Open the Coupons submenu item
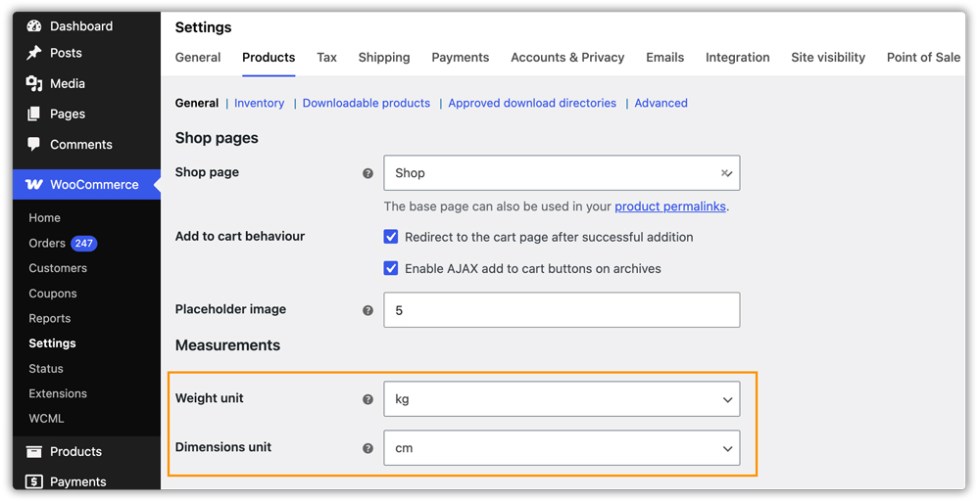Screen dimensions: 980x501 click(52, 294)
